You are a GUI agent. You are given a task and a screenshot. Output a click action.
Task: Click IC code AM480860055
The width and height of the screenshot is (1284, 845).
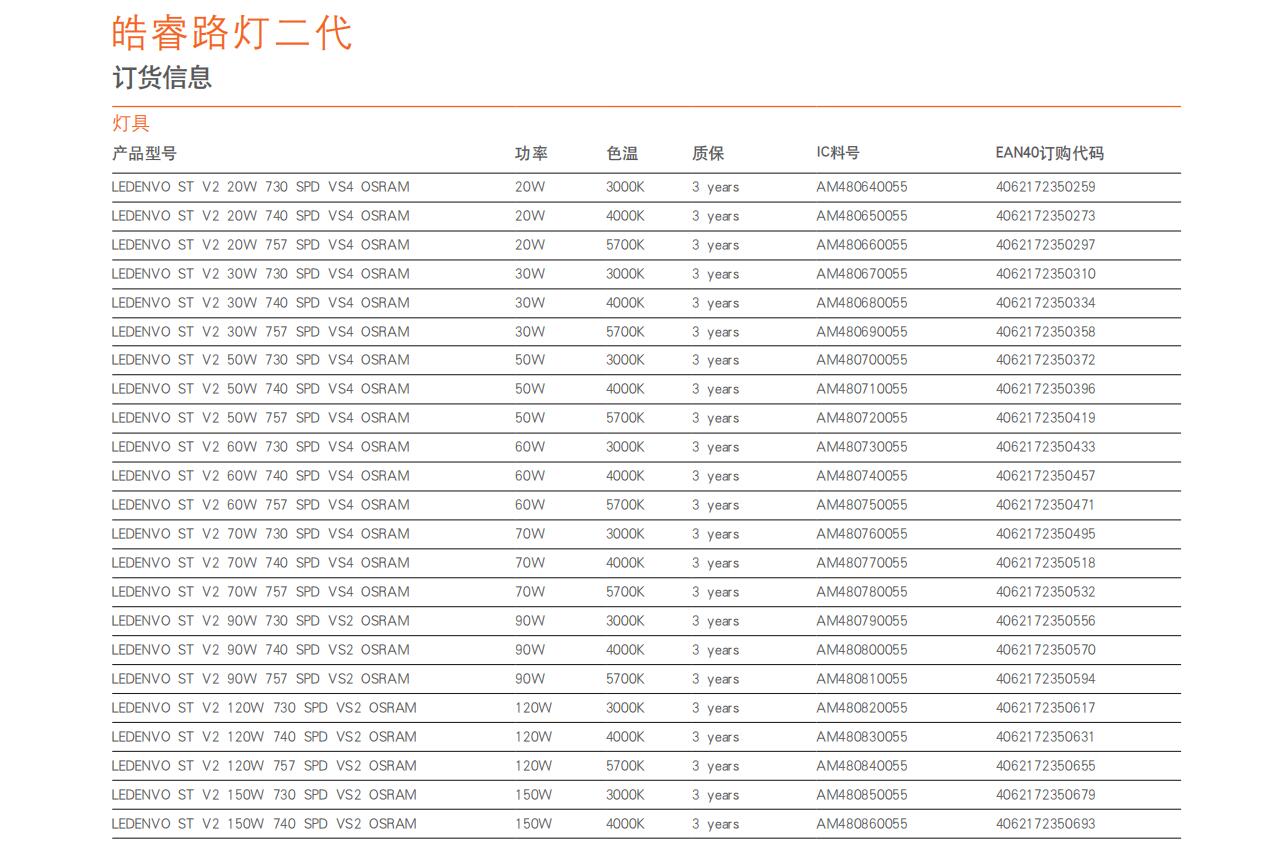coord(862,824)
